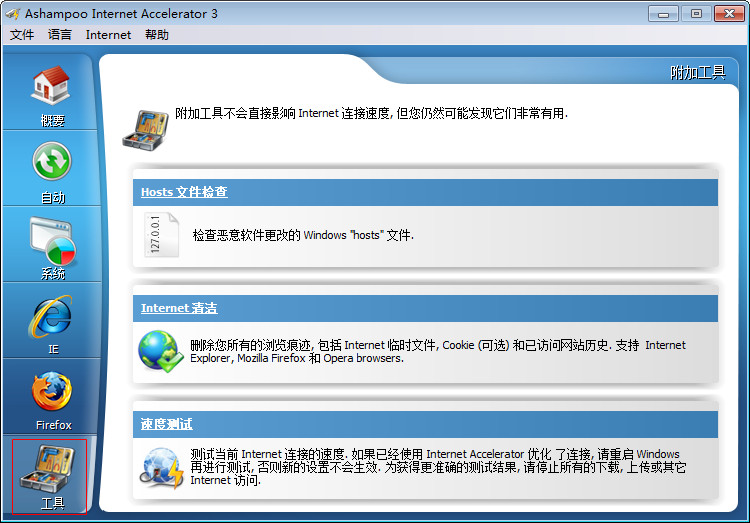Open the 语言 menu
750x523 pixels.
60,35
